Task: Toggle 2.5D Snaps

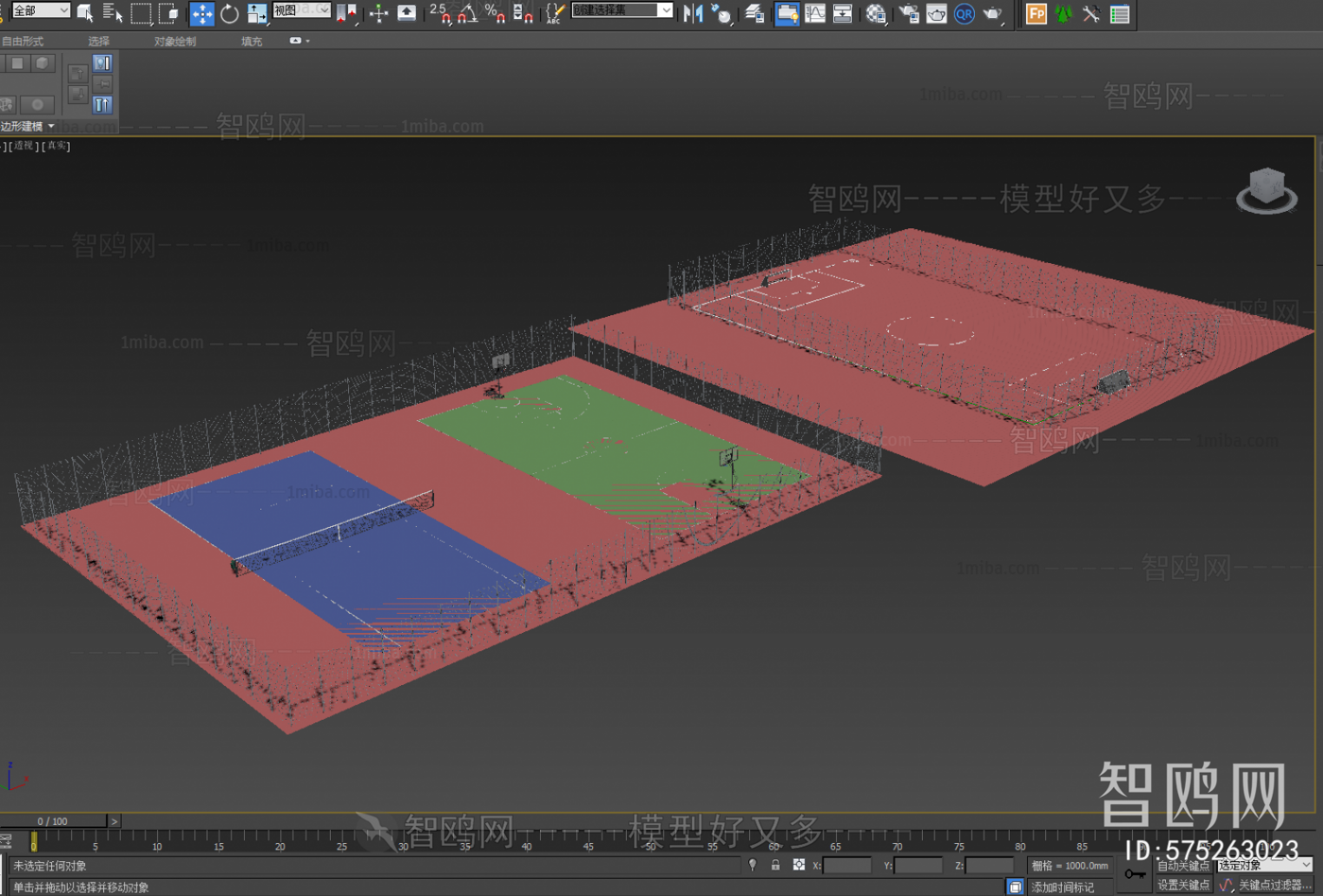Action: tap(440, 13)
